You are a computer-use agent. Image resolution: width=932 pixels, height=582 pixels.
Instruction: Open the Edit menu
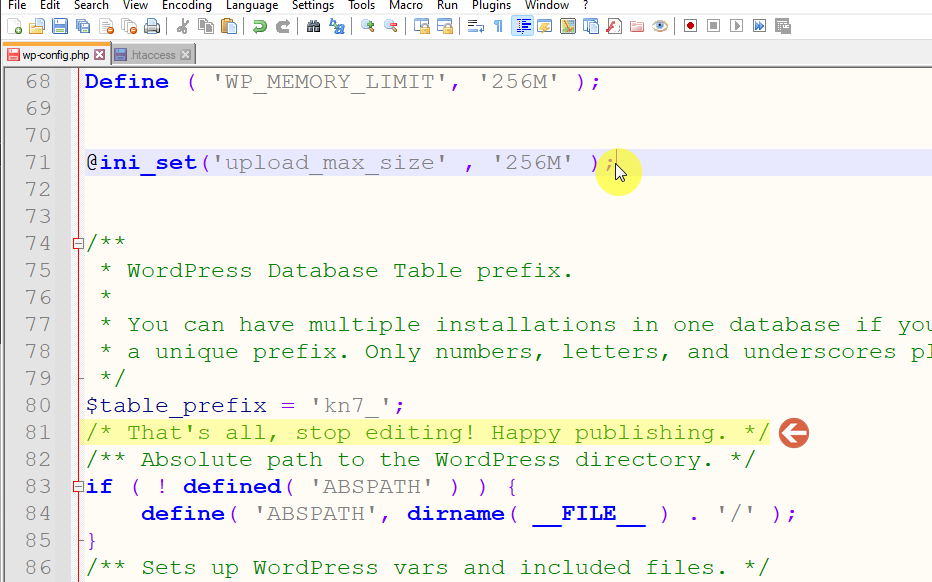(50, 5)
